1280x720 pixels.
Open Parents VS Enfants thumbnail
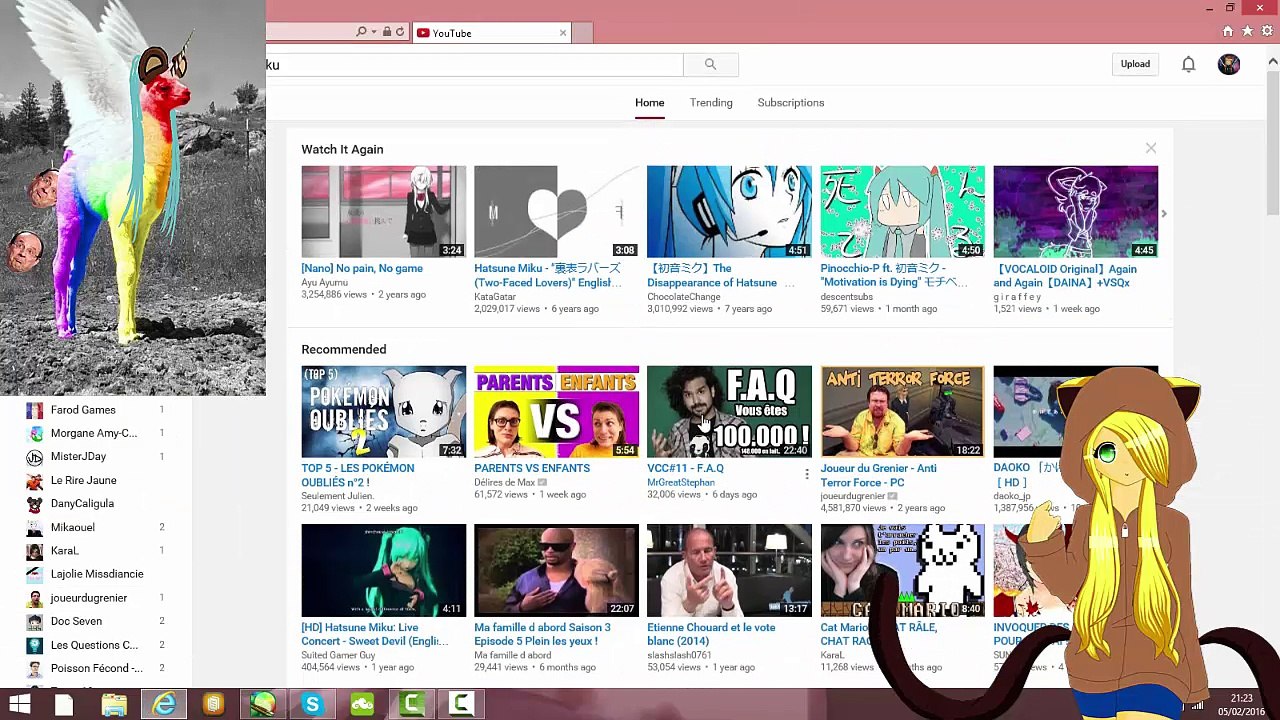coord(556,412)
